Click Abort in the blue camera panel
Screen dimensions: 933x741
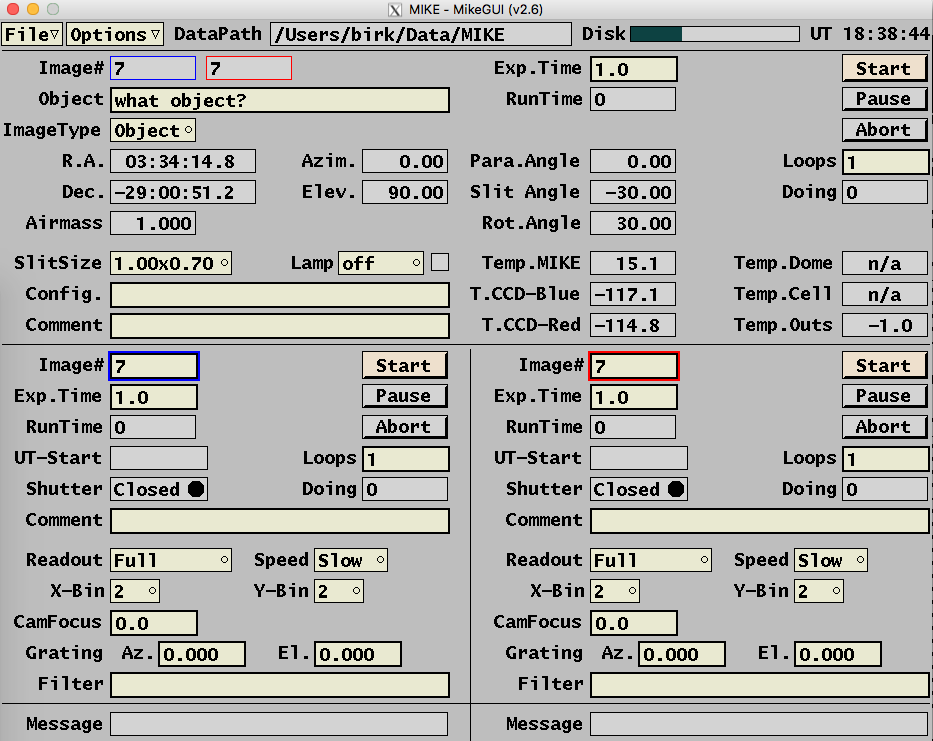[404, 427]
